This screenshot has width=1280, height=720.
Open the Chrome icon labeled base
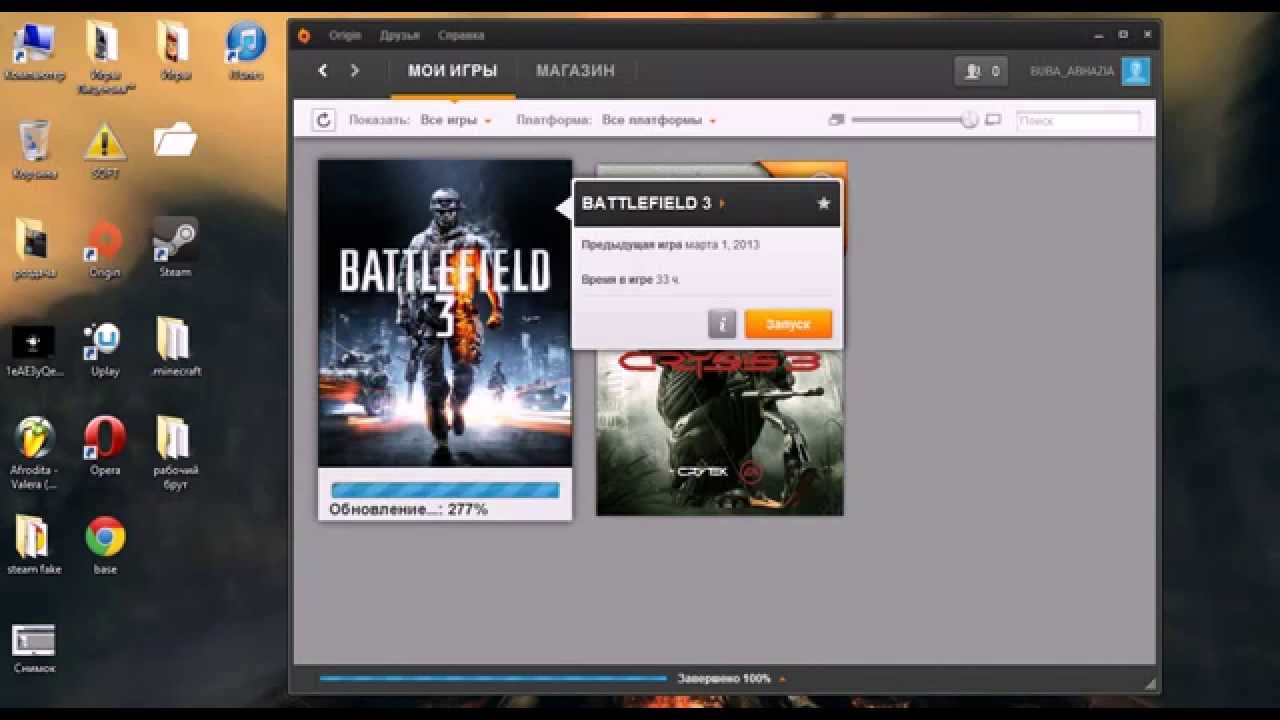[x=105, y=545]
